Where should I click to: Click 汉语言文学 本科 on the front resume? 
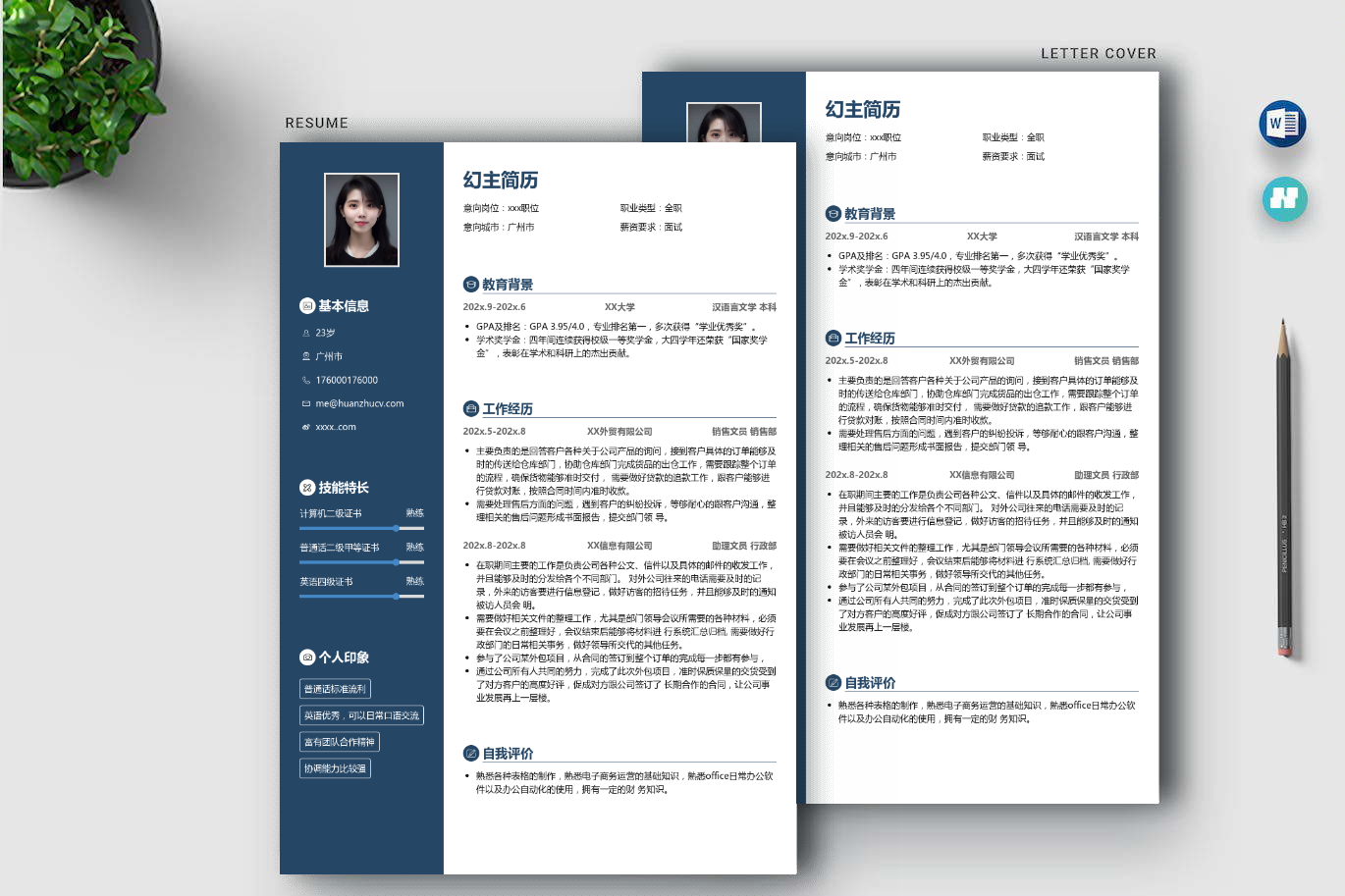744,307
